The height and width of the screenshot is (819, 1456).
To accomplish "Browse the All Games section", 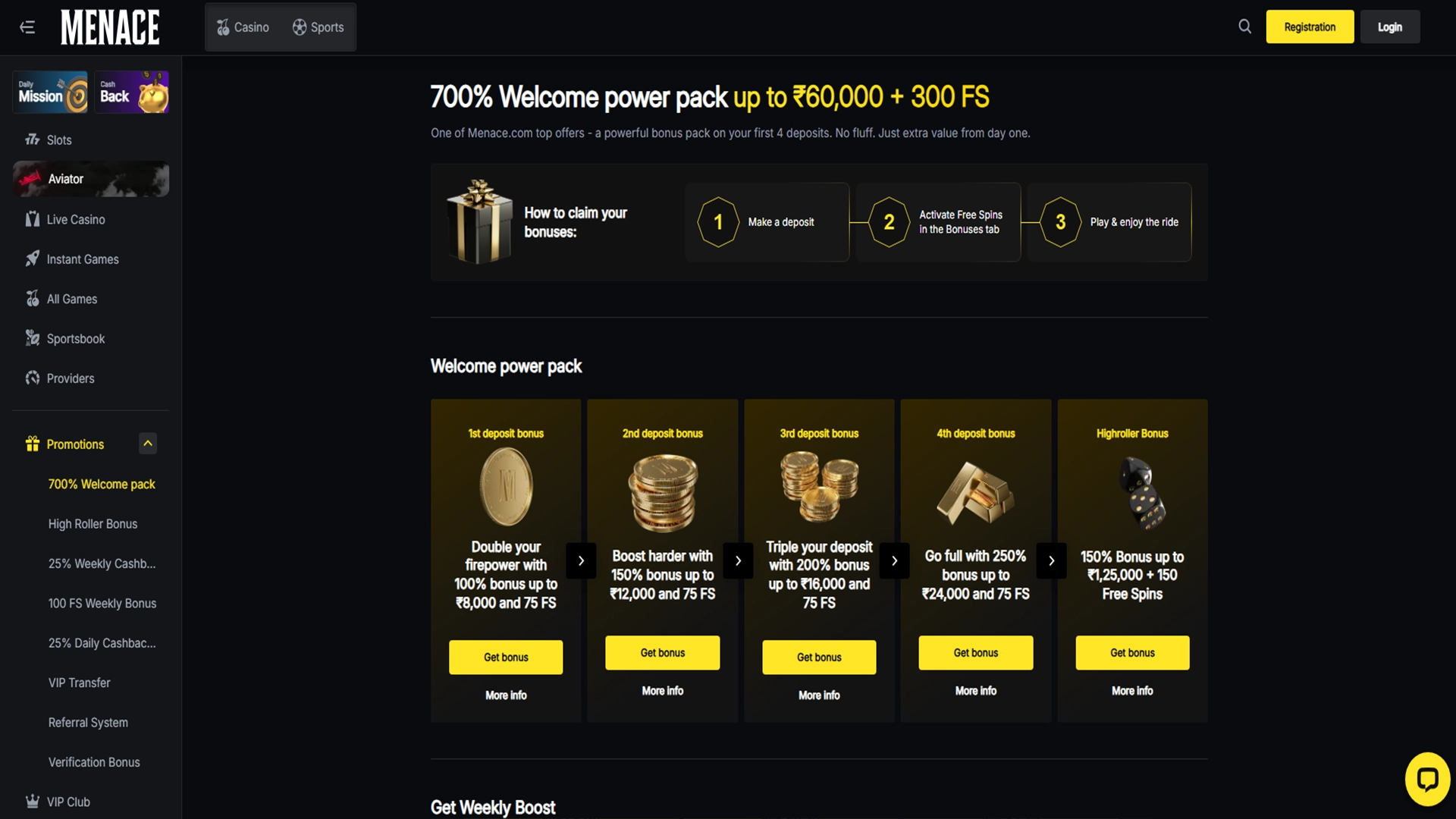I will click(x=71, y=299).
